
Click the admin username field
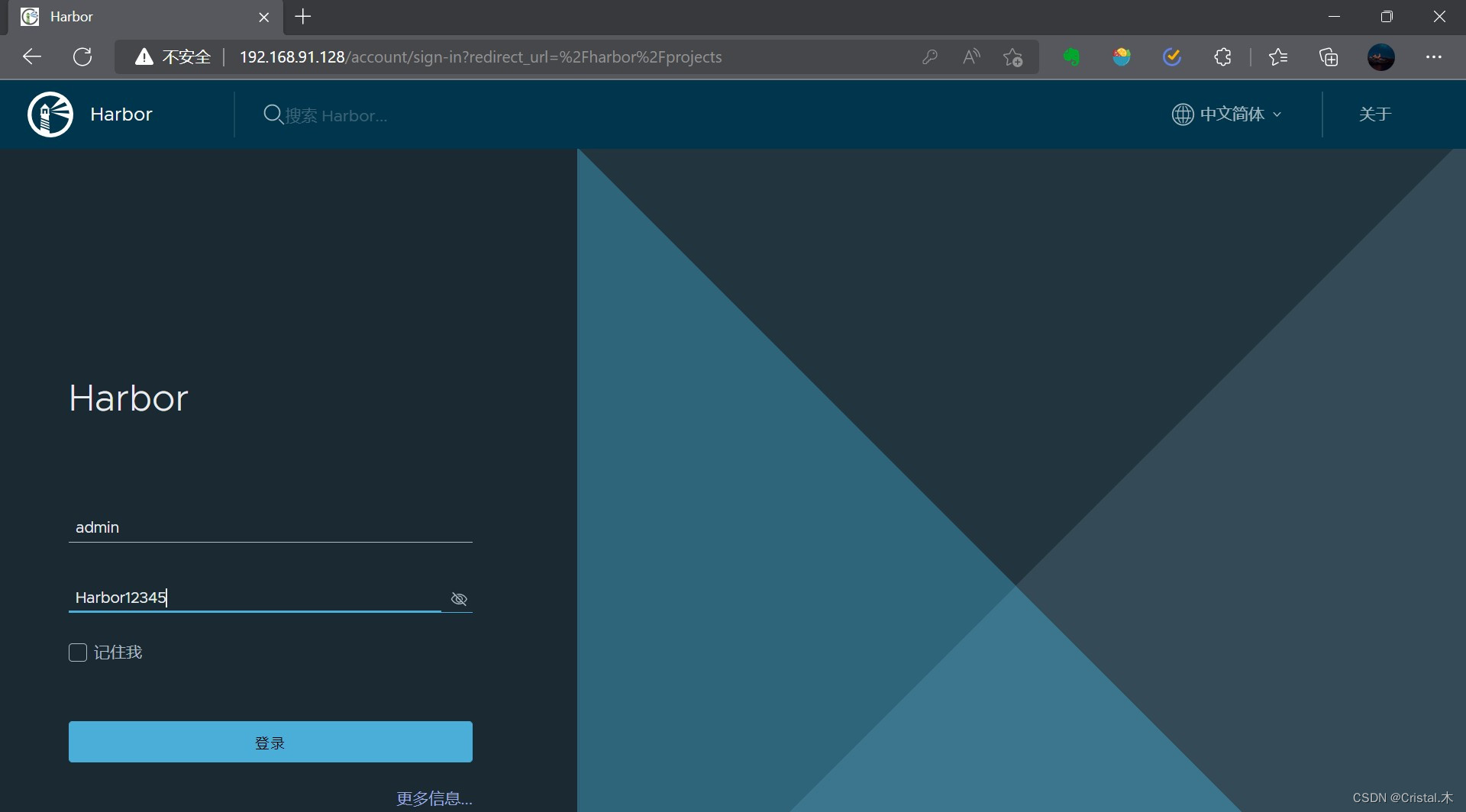270,527
